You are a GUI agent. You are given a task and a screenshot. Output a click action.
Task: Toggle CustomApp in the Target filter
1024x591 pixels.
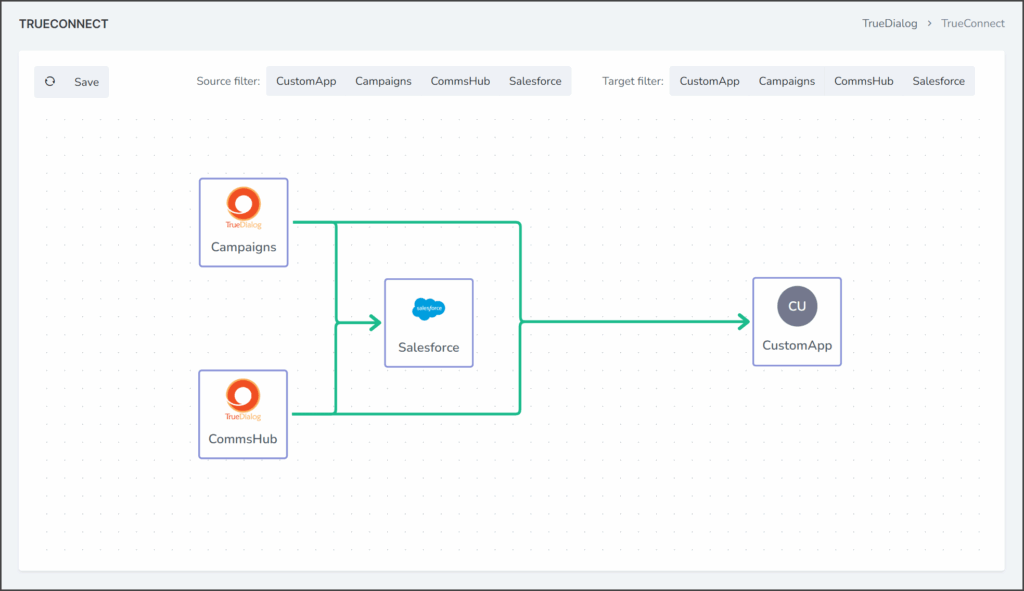(709, 81)
